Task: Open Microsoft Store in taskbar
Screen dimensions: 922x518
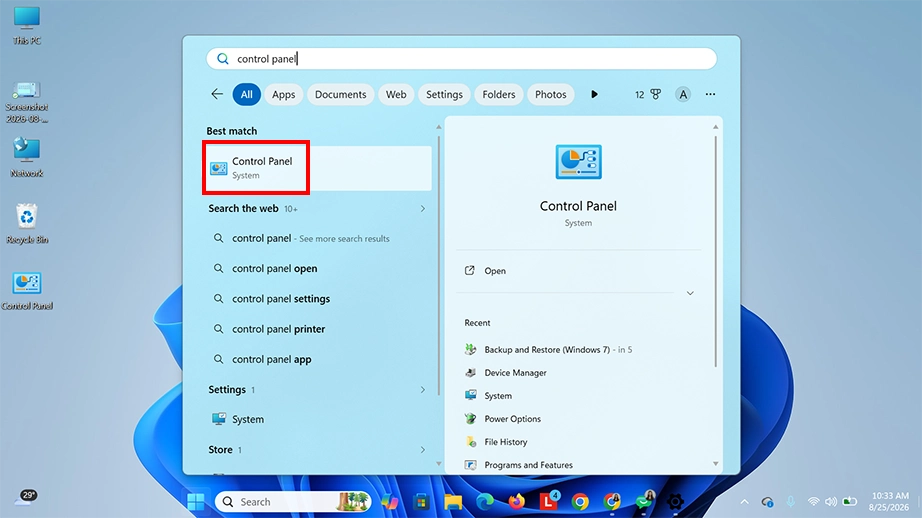Action: point(421,502)
